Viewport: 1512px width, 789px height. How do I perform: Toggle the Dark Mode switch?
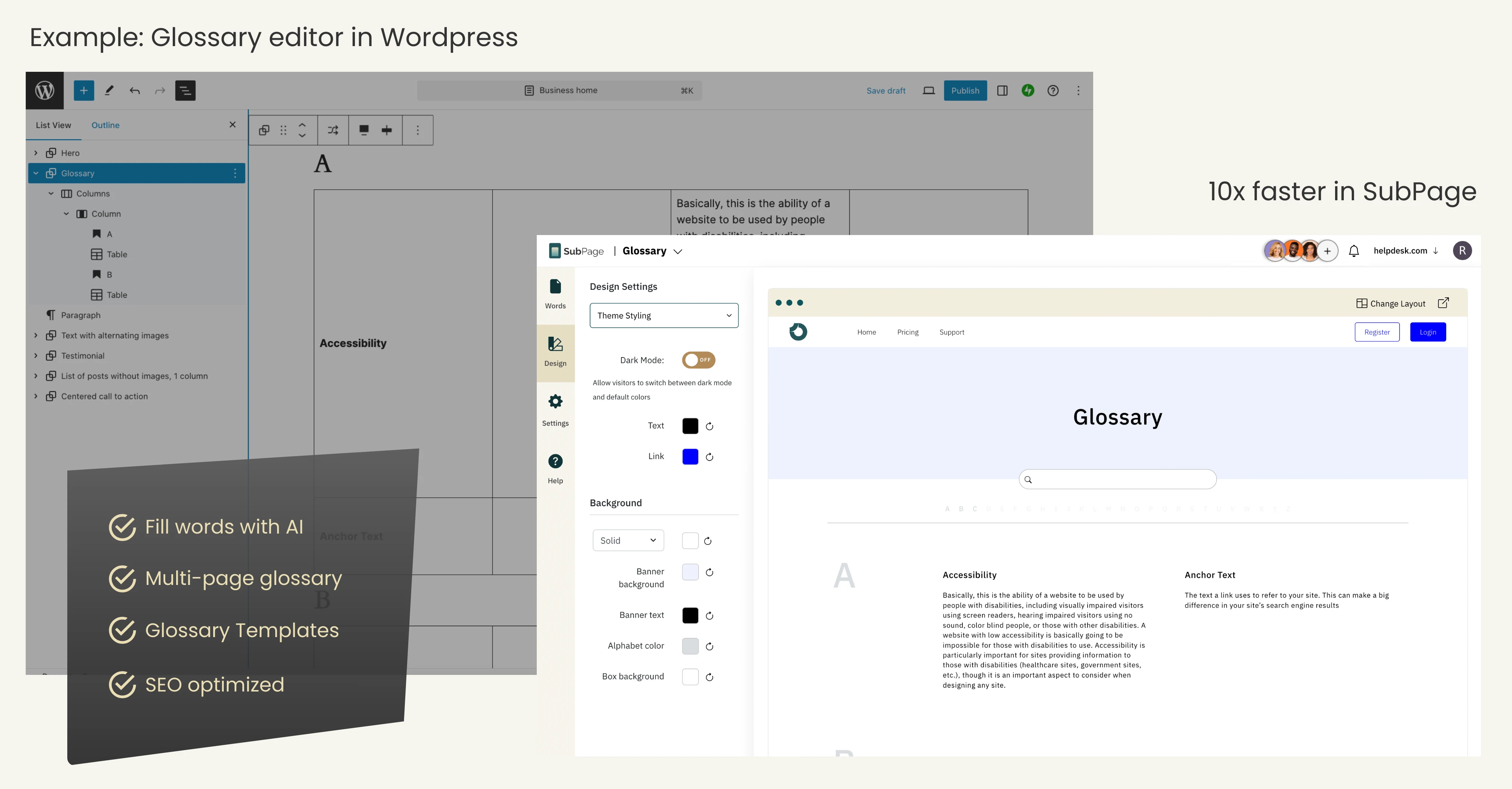point(699,360)
